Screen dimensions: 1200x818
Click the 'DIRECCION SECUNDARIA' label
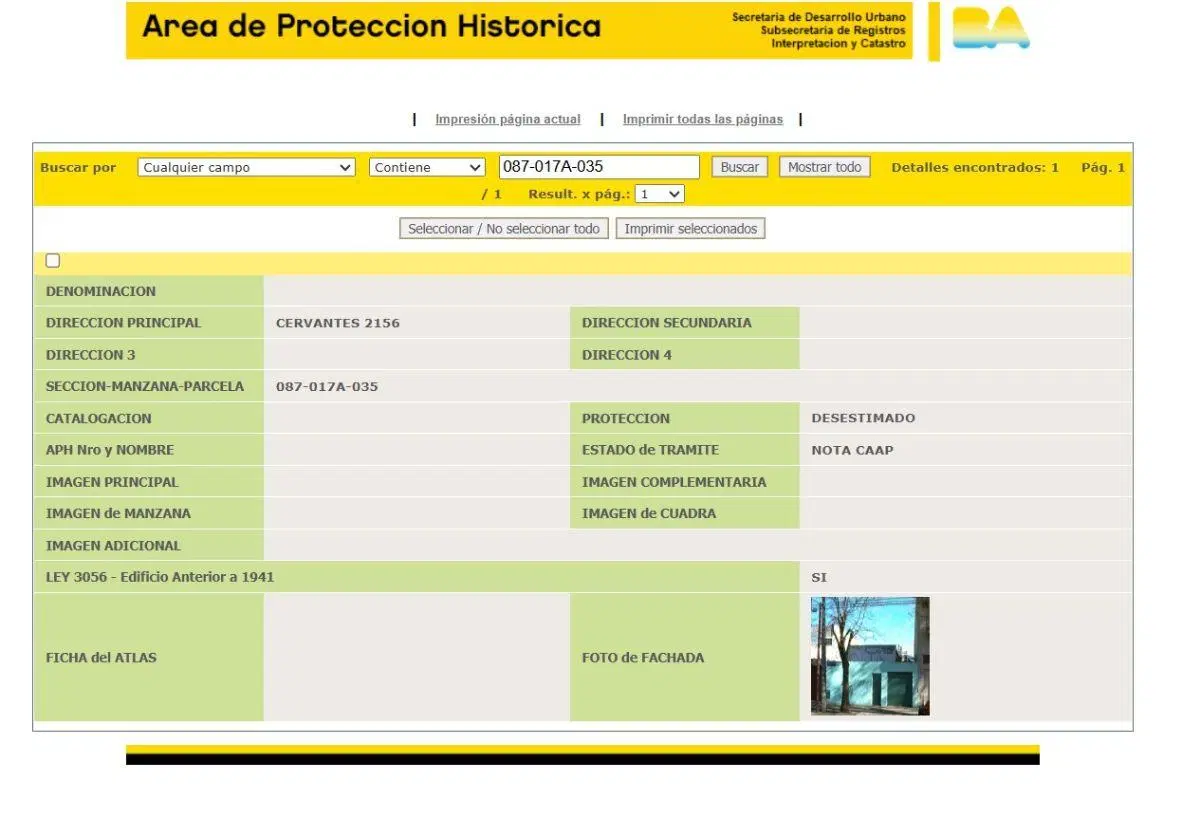tap(667, 323)
